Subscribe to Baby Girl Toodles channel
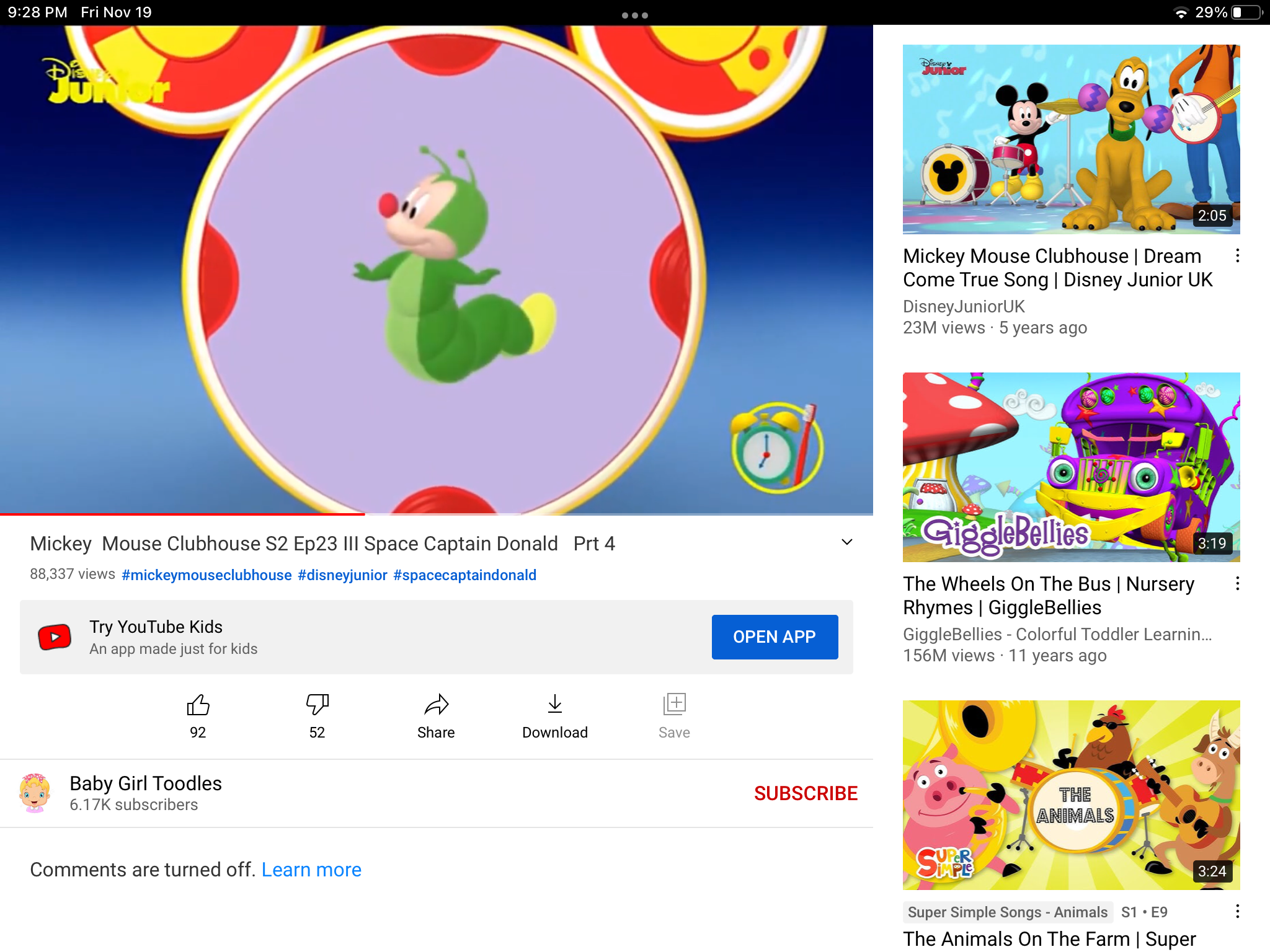 (x=806, y=793)
